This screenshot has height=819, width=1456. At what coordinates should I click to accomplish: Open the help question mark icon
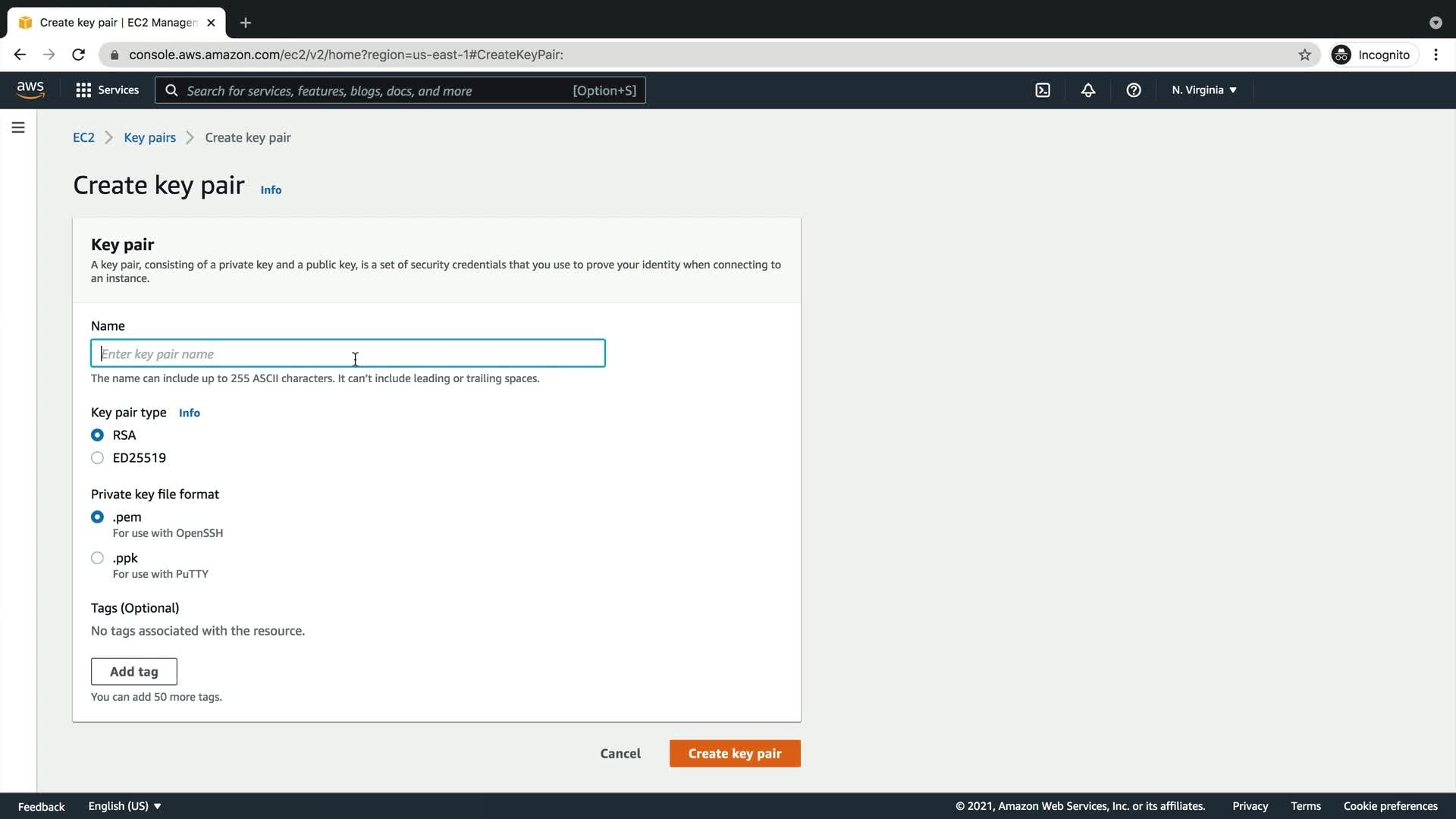tap(1134, 90)
